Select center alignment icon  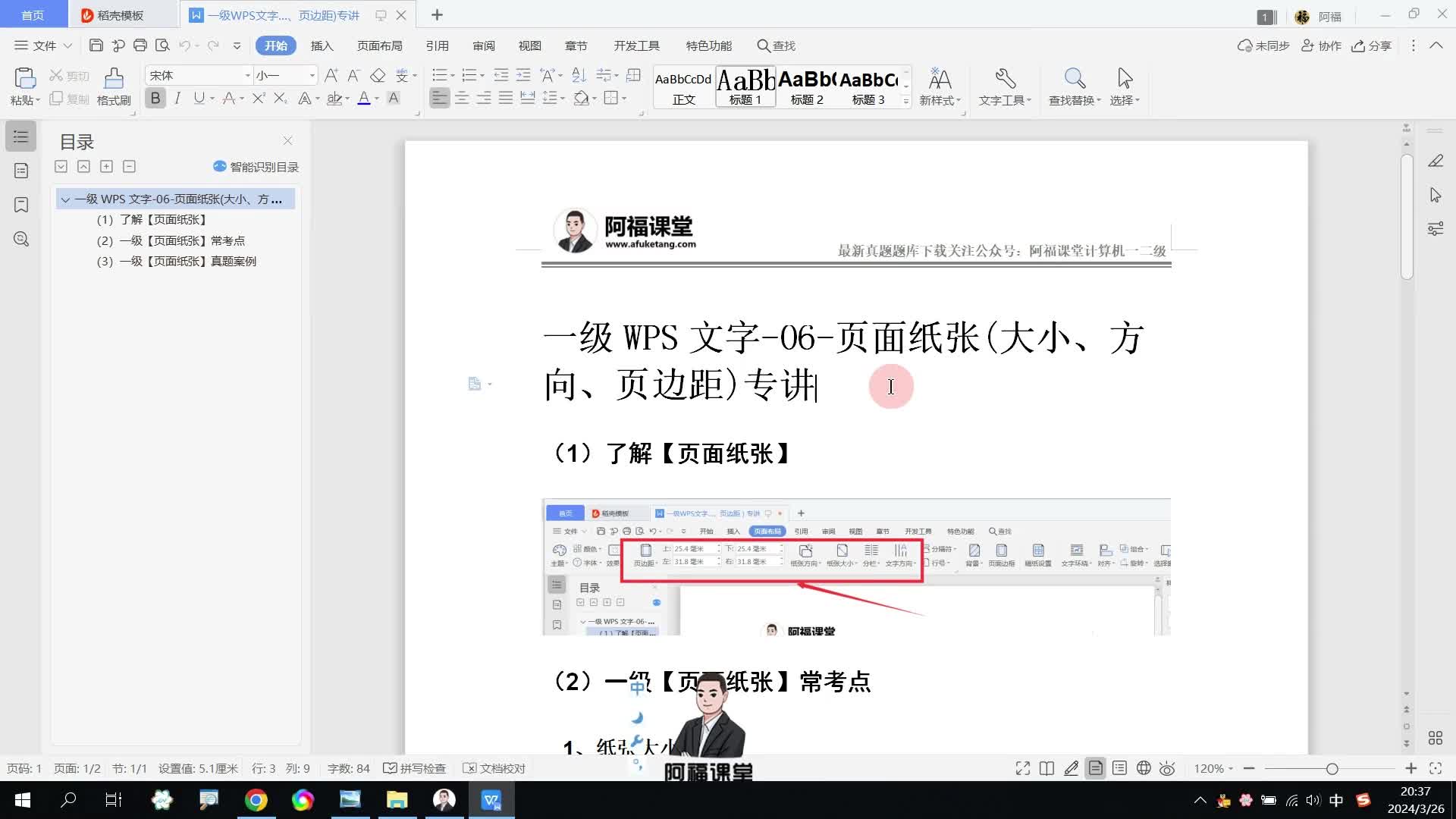461,99
